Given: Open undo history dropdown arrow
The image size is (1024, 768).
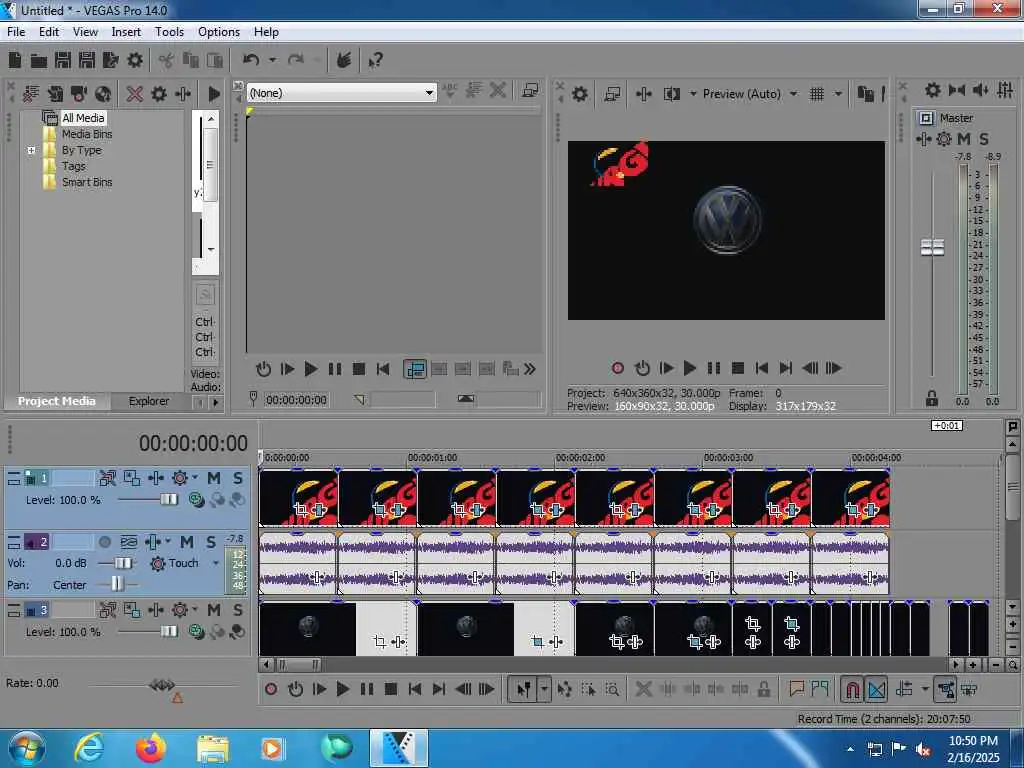Looking at the screenshot, I should pos(272,60).
